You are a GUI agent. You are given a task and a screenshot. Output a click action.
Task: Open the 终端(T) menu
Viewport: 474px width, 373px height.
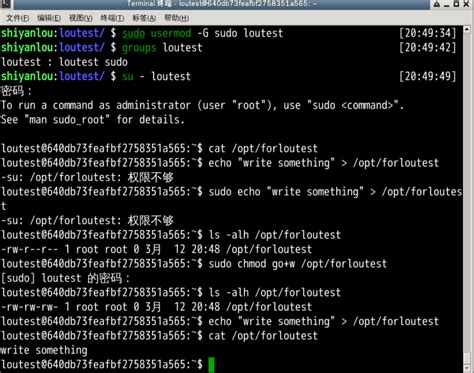point(112,18)
